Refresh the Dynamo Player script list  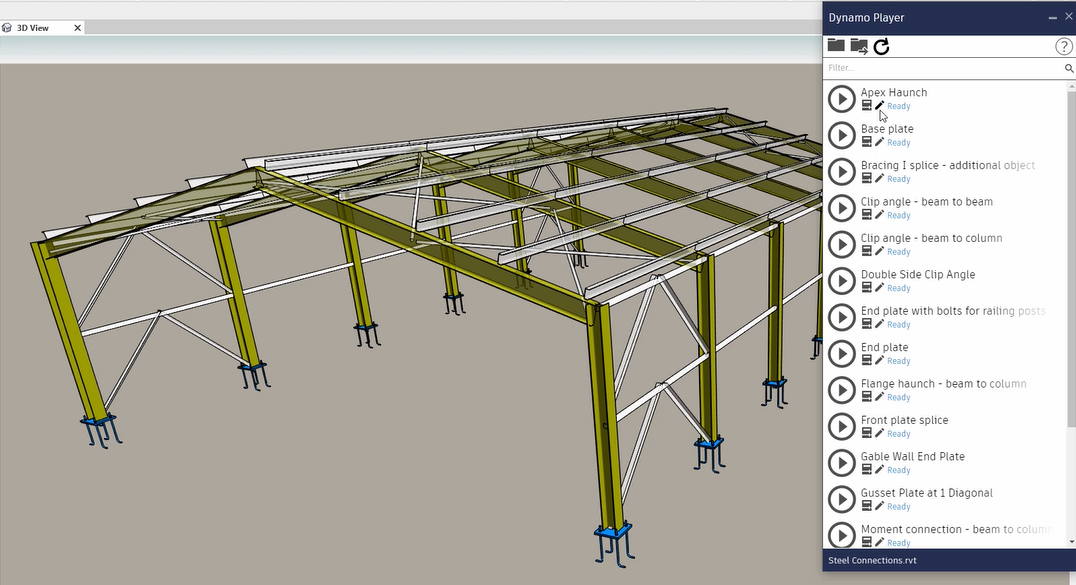coord(881,46)
